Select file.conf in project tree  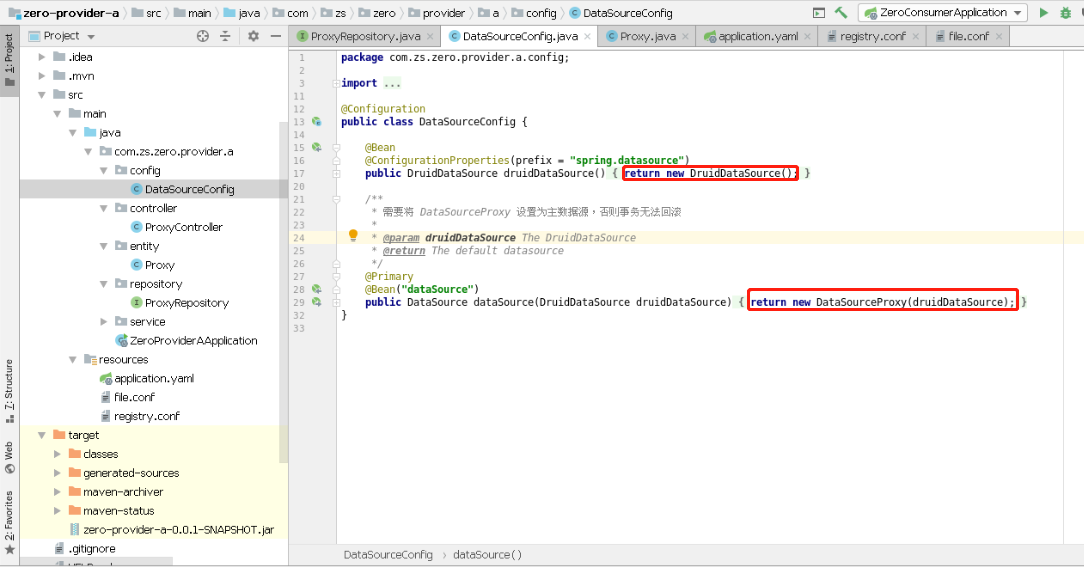127,397
